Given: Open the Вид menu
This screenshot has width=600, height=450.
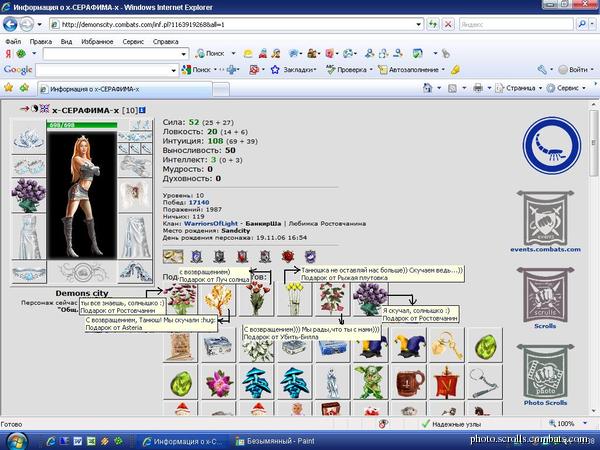Looking at the screenshot, I should [66, 41].
